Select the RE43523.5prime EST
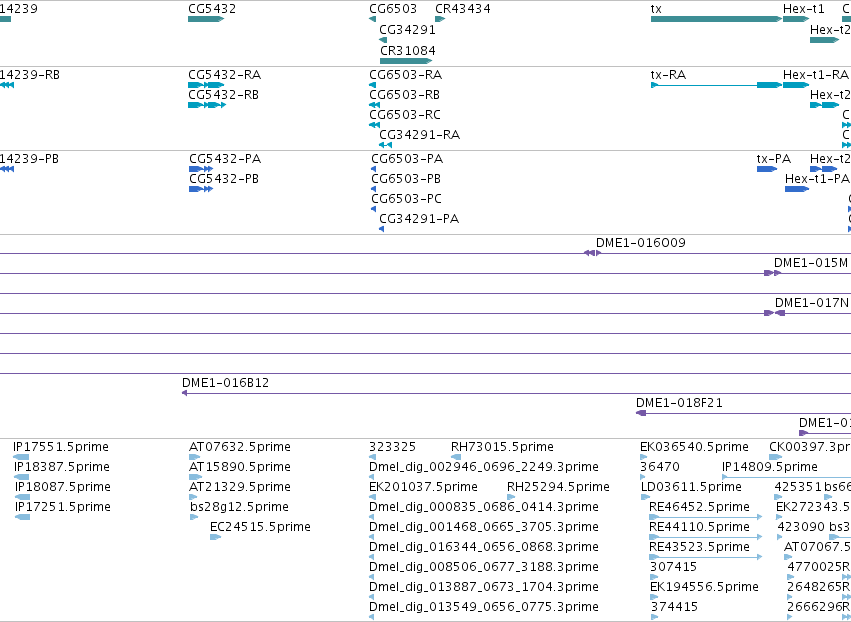851x622 pixels. tap(706, 557)
